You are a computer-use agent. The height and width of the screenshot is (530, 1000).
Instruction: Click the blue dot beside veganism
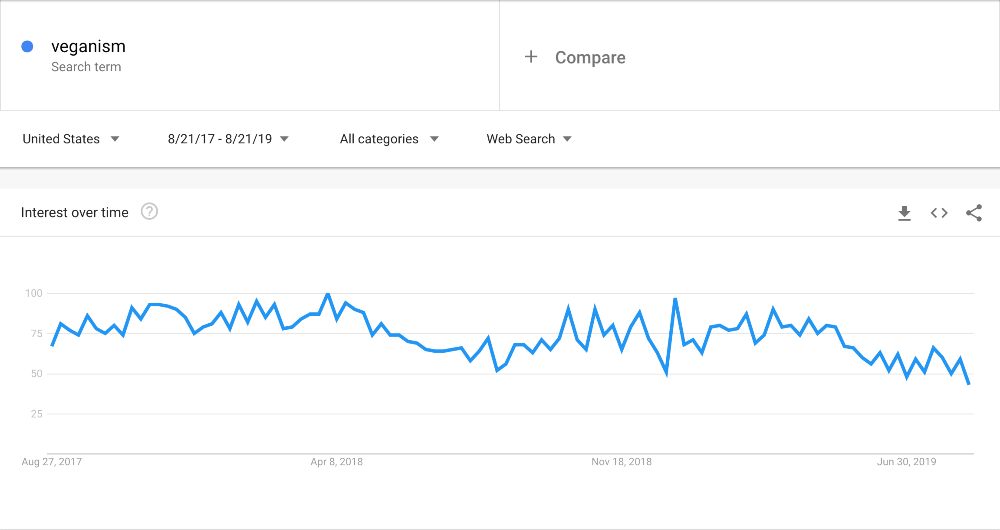coord(27,46)
